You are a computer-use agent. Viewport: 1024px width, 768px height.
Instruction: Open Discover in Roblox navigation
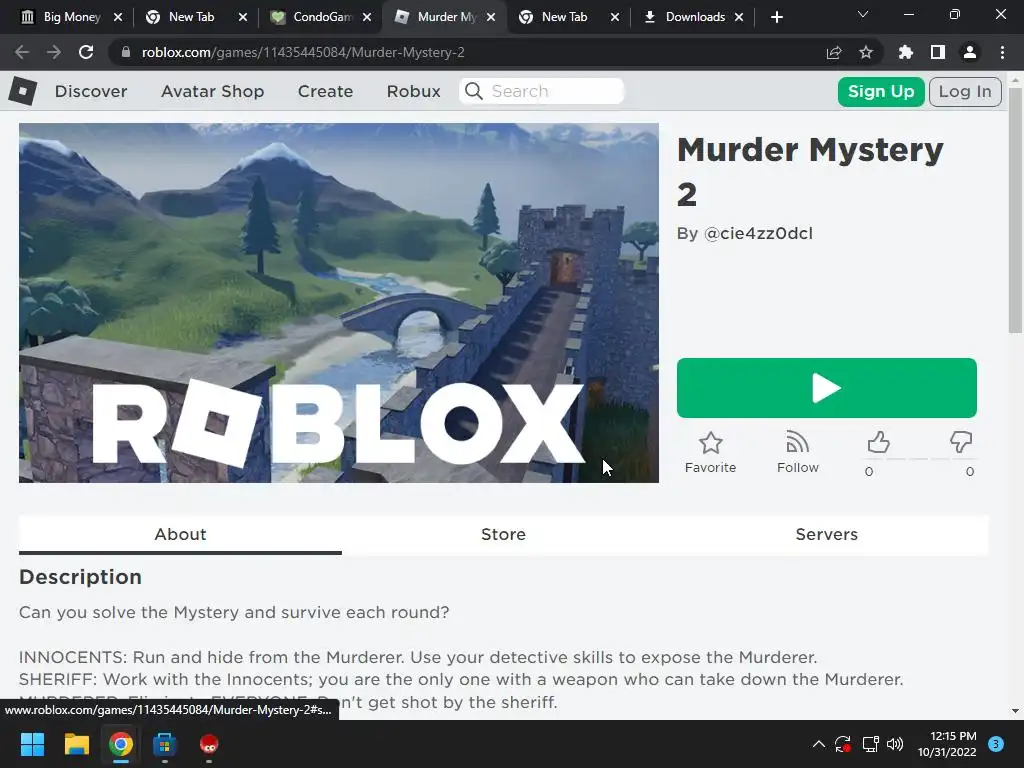pos(91,91)
